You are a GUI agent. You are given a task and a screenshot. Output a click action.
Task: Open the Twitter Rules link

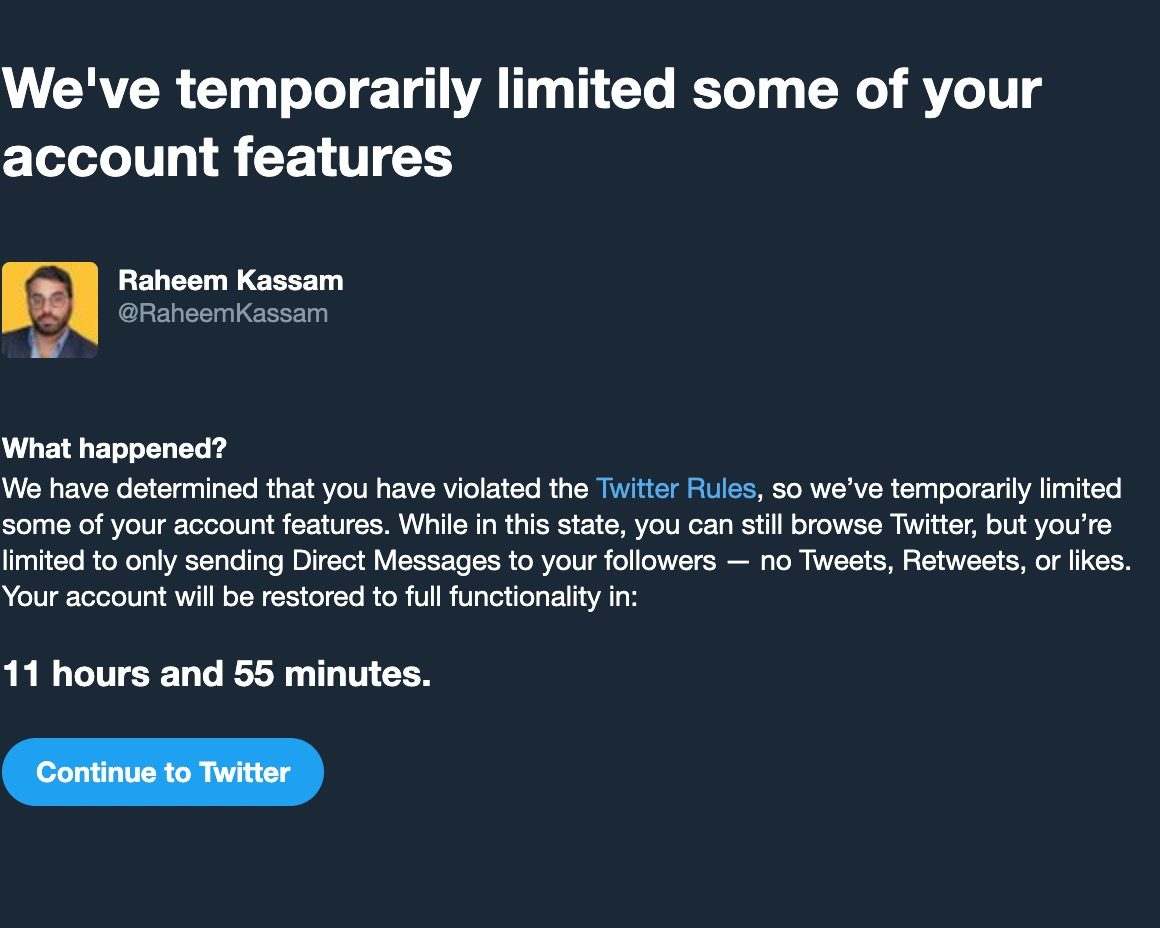click(x=675, y=489)
